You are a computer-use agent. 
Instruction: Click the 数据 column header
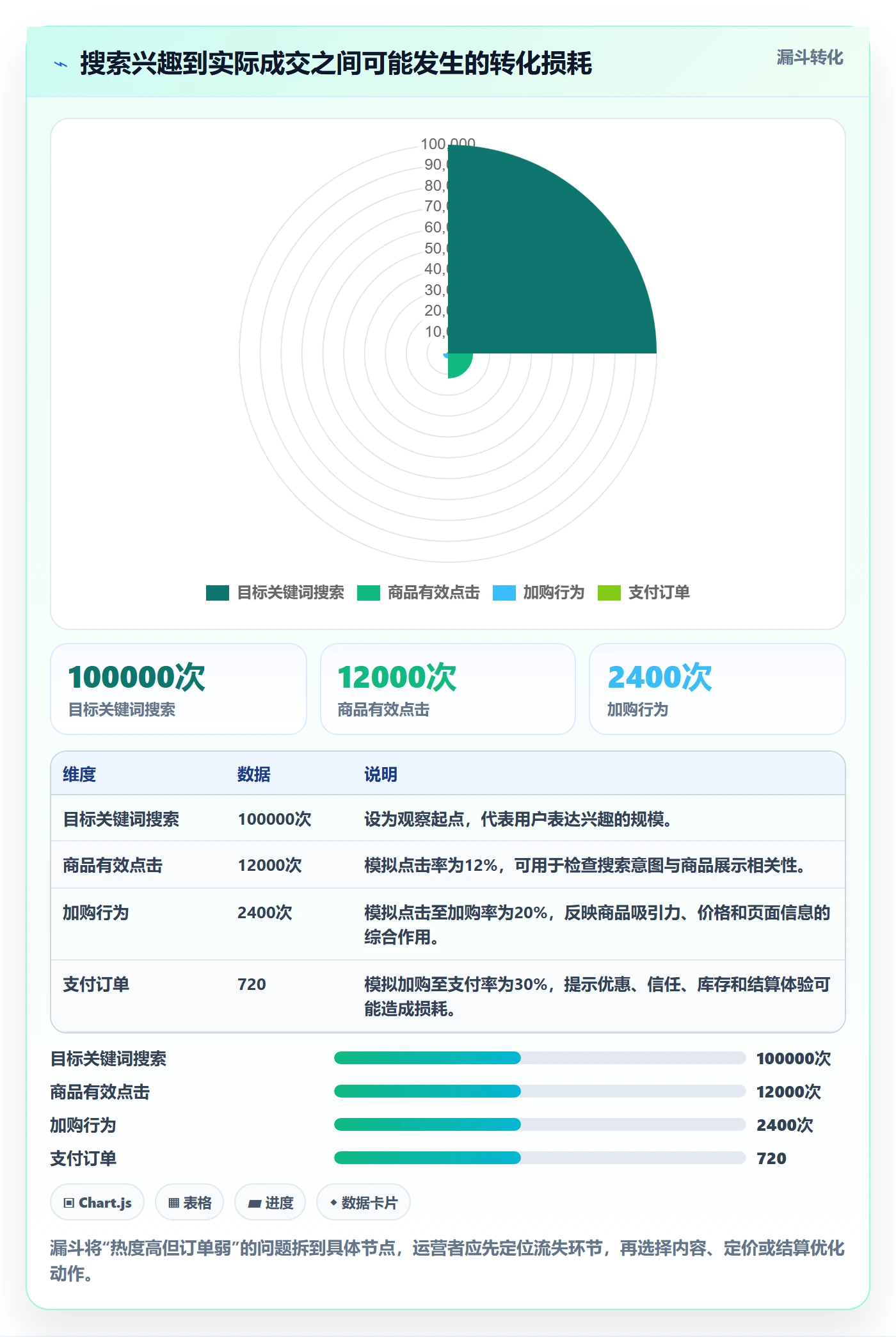(x=254, y=774)
